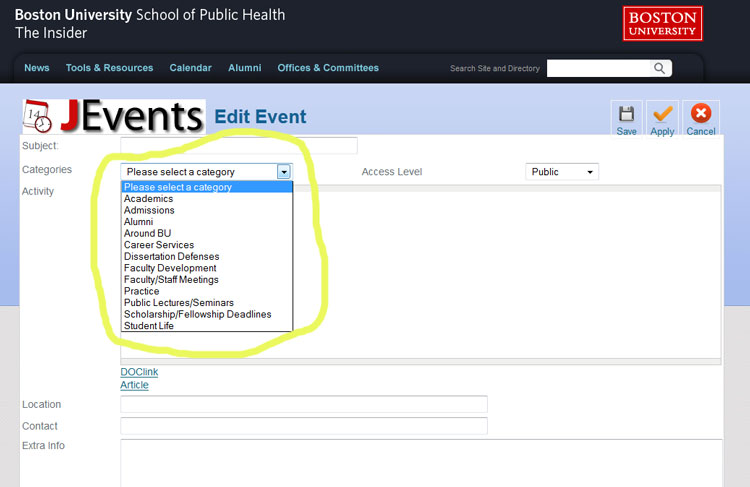The height and width of the screenshot is (487, 750).
Task: Select Student Life category
Action: [x=207, y=326]
